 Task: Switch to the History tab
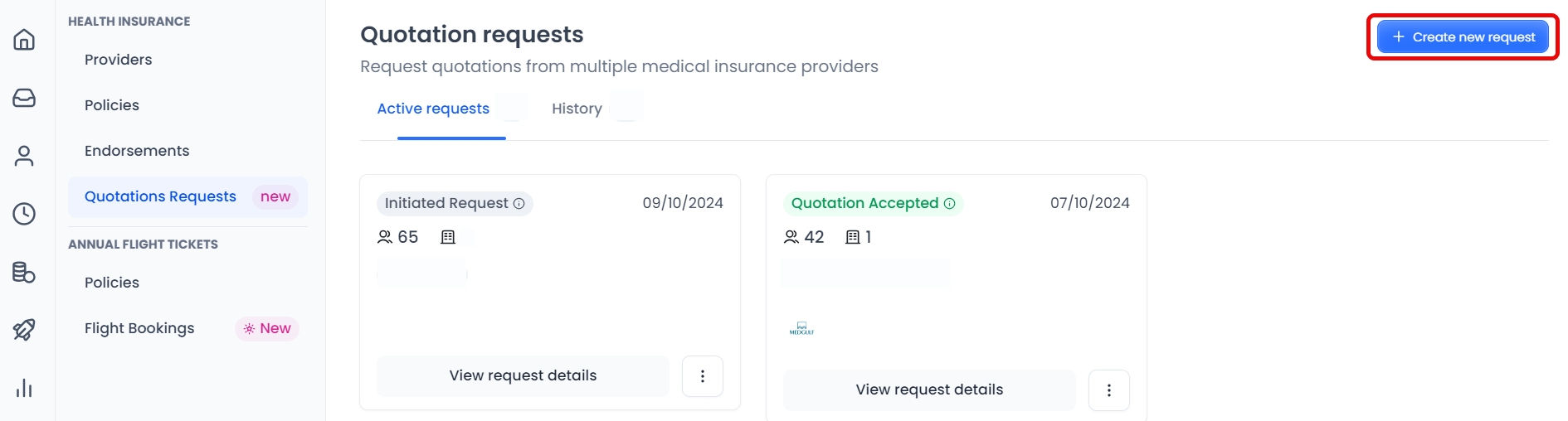pyautogui.click(x=577, y=109)
